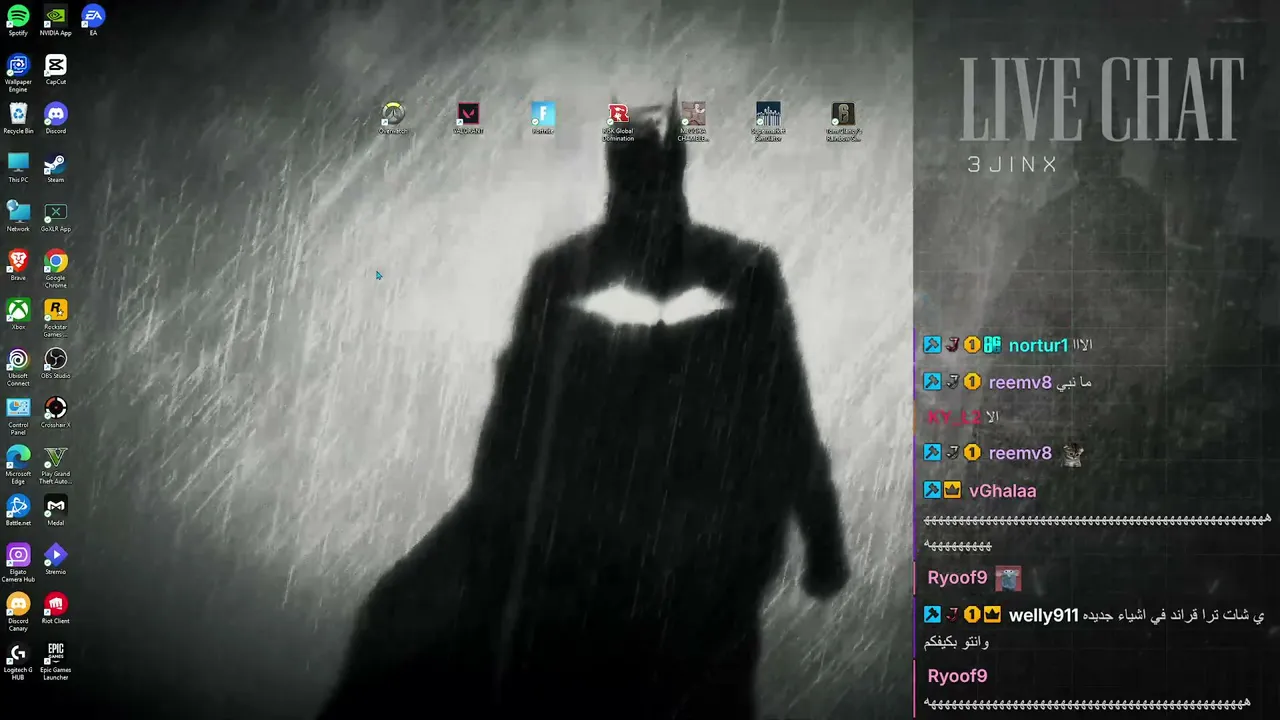Open the Spotify desktop shortcut
The height and width of the screenshot is (720, 1280).
coord(18,21)
